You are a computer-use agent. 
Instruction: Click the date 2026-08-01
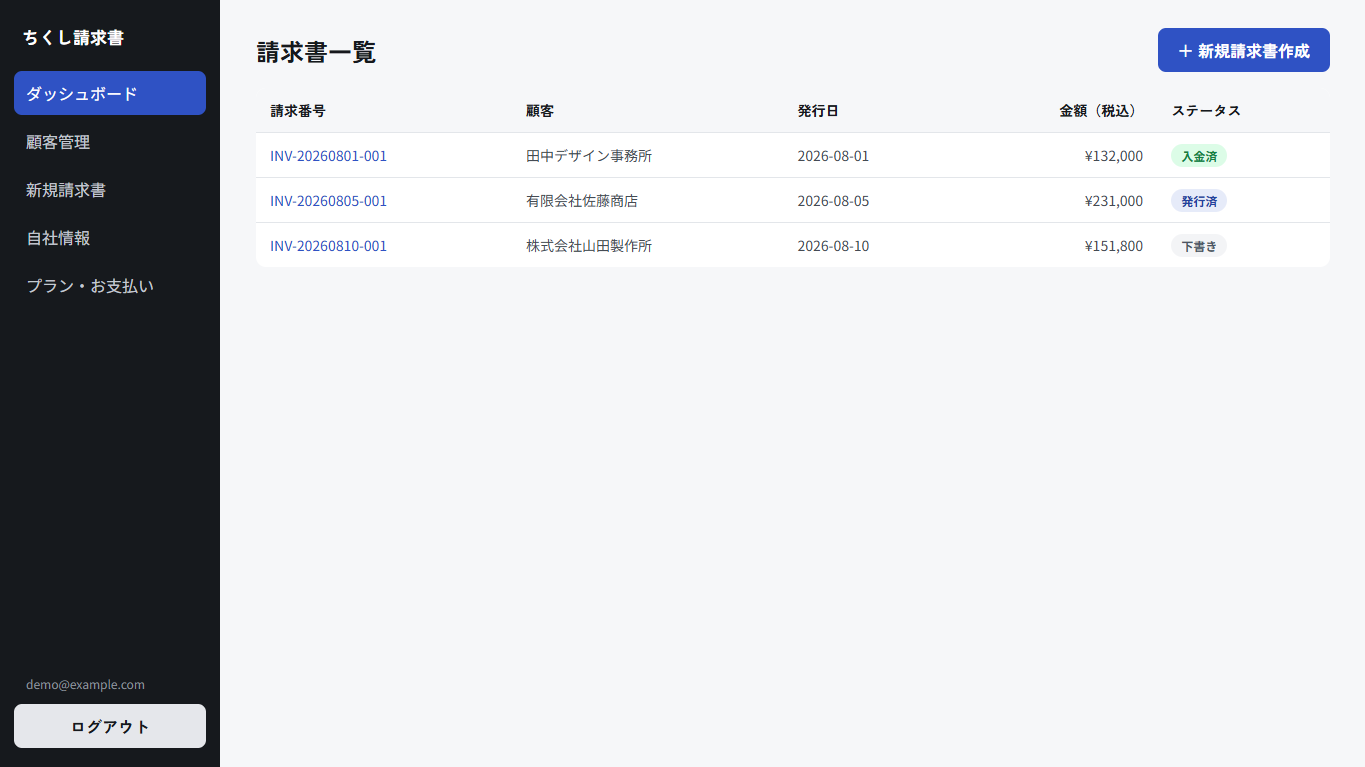pos(833,156)
